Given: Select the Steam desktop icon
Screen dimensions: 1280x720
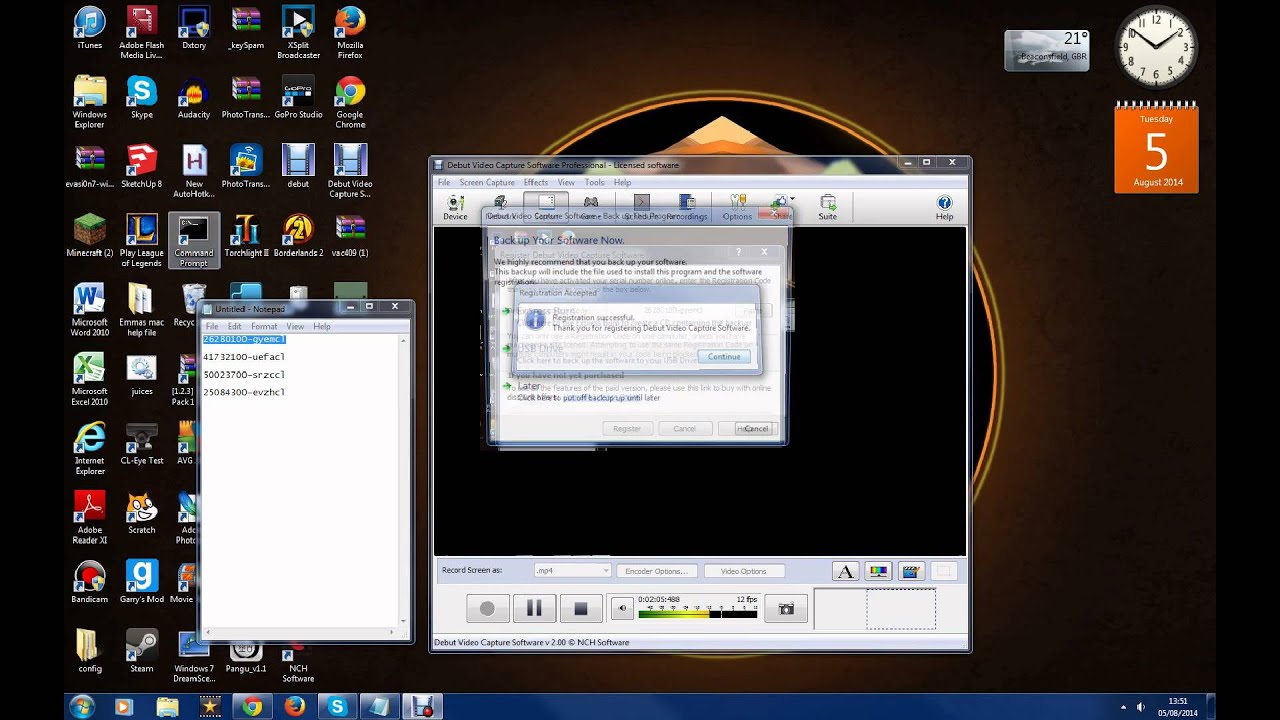Looking at the screenshot, I should point(142,651).
